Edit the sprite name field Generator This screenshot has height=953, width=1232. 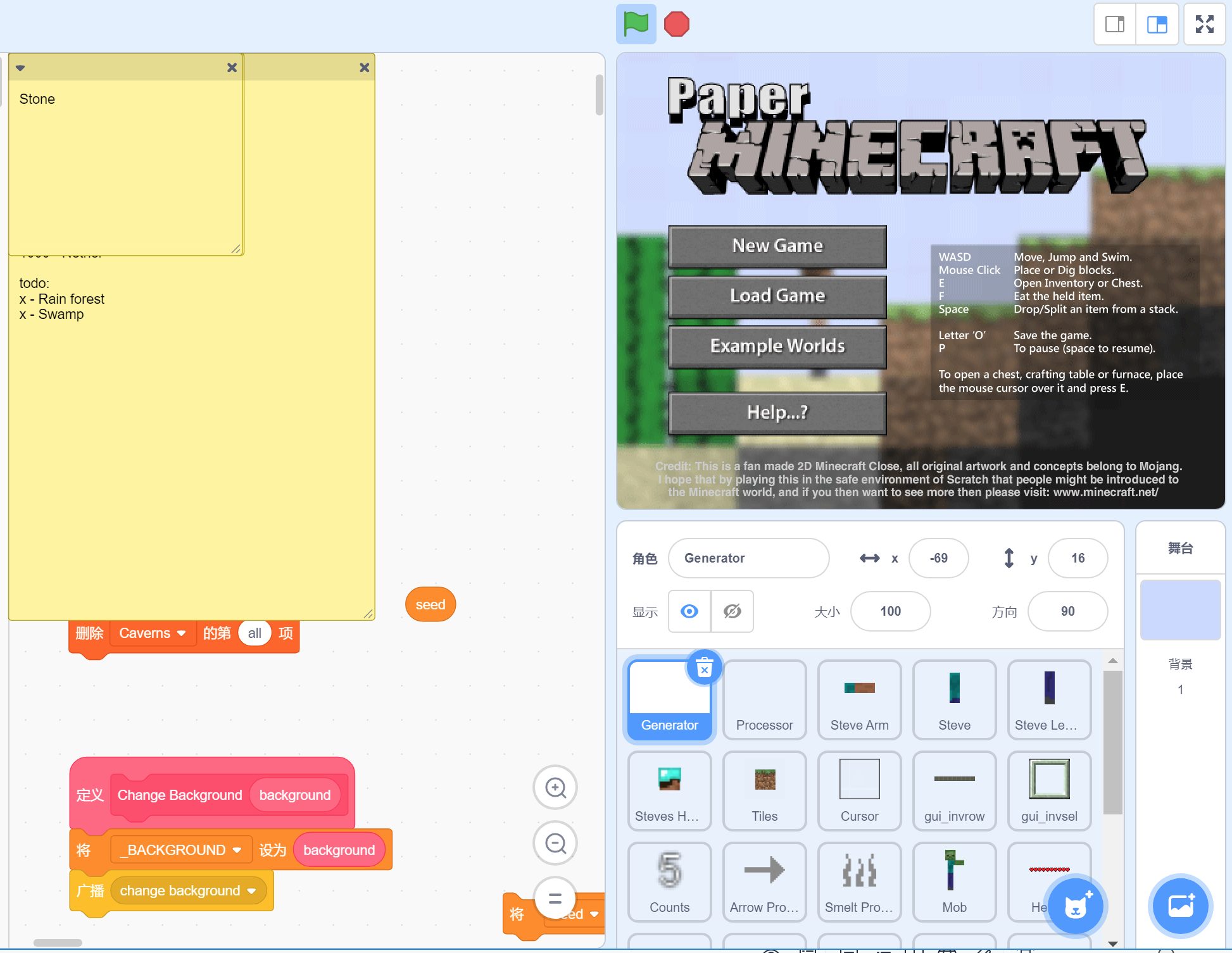pyautogui.click(x=748, y=558)
